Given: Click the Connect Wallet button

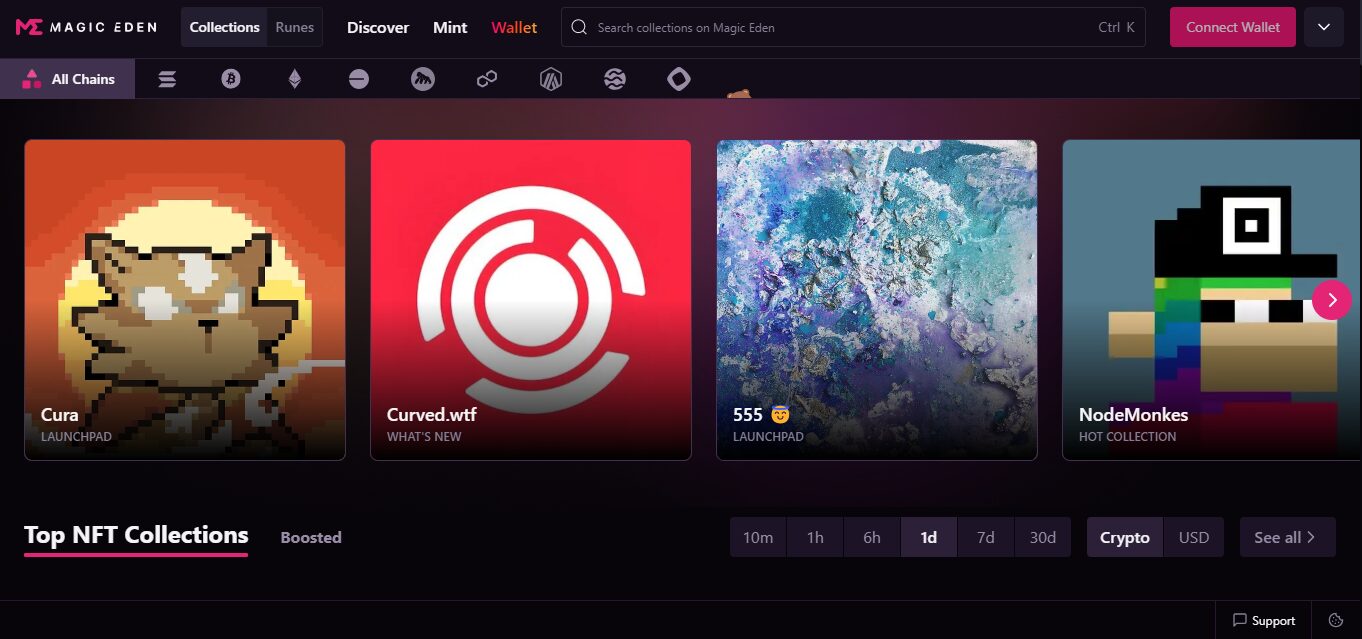Looking at the screenshot, I should [x=1233, y=27].
